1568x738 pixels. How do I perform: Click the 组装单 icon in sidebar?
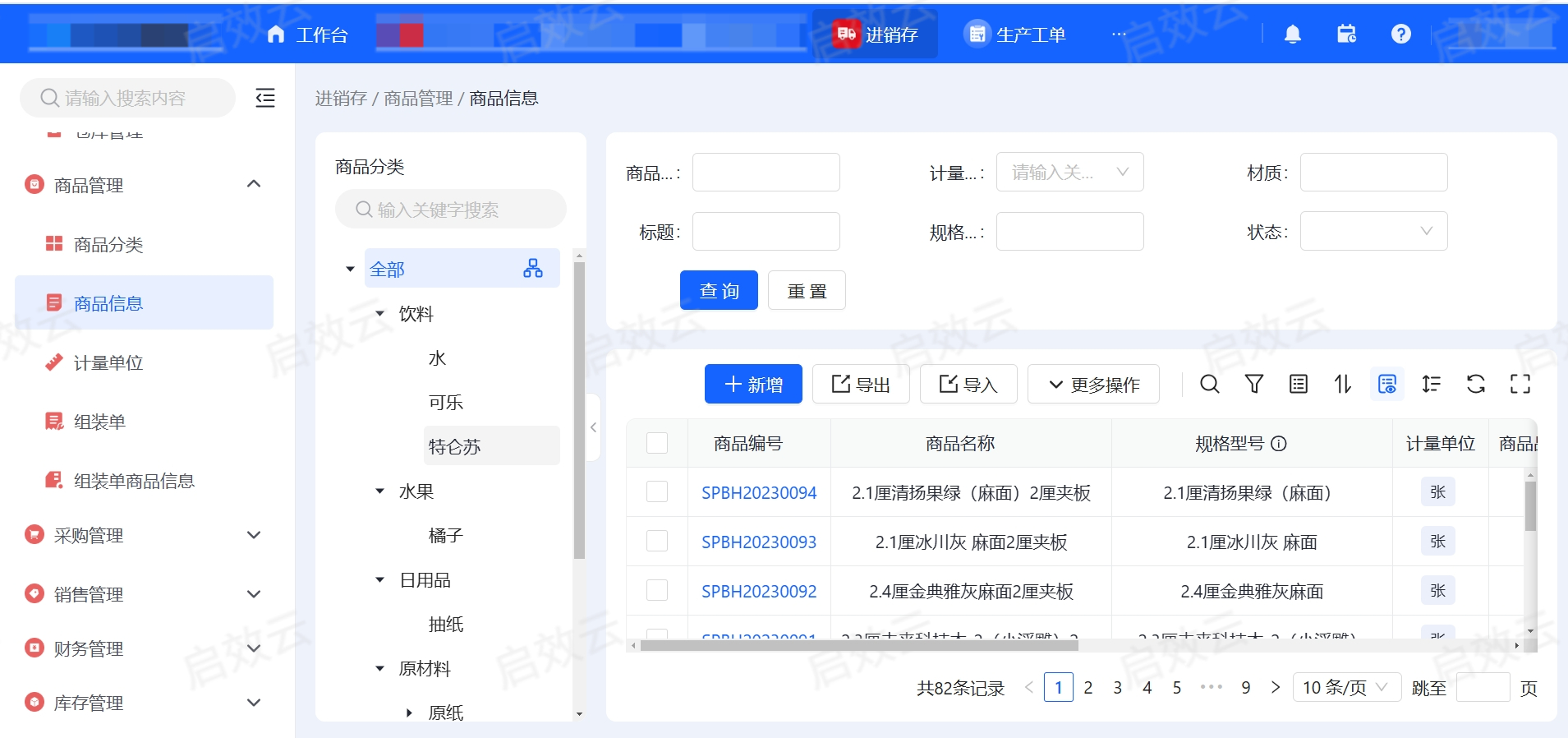click(x=54, y=421)
